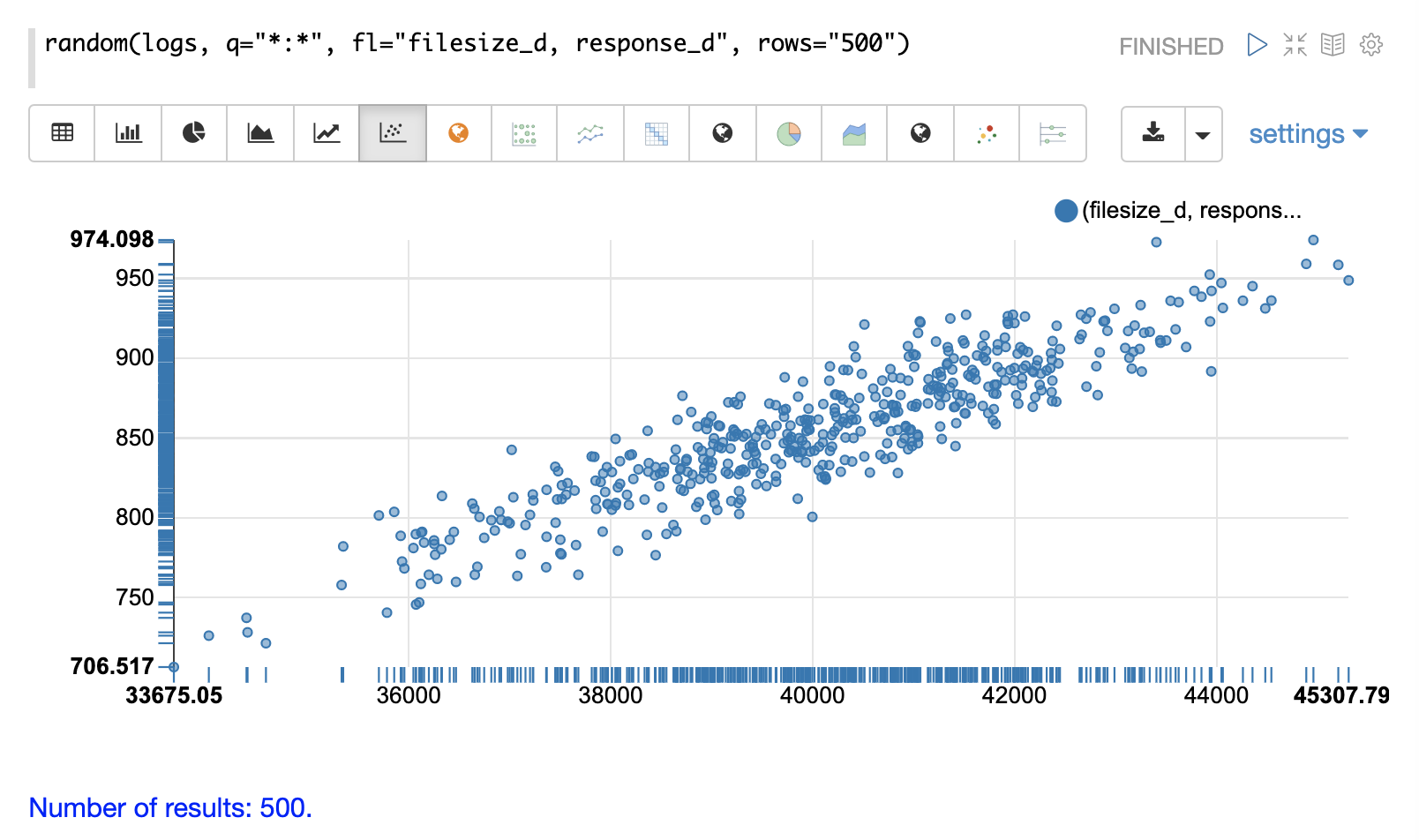1419x840 pixels.
Task: Choose the heatmap matrix grid visualization
Action: pyautogui.click(x=657, y=133)
